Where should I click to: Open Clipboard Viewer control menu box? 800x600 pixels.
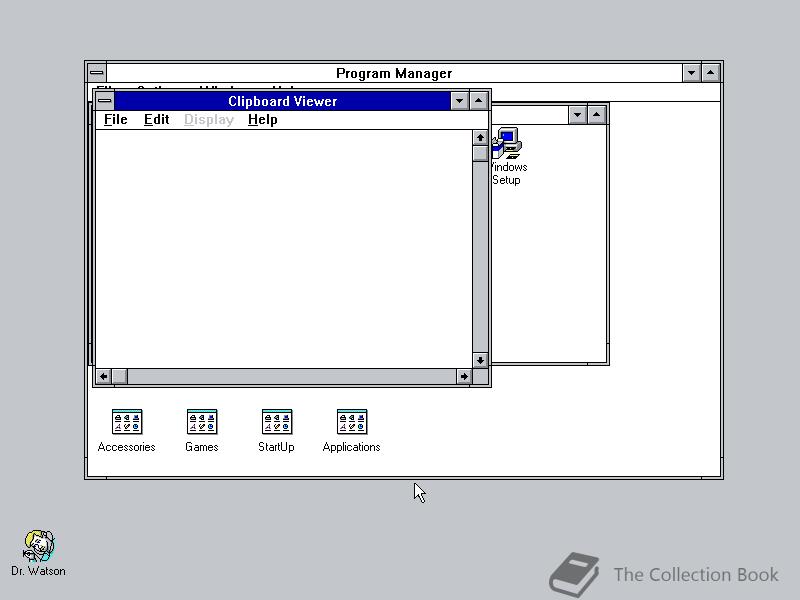point(105,101)
